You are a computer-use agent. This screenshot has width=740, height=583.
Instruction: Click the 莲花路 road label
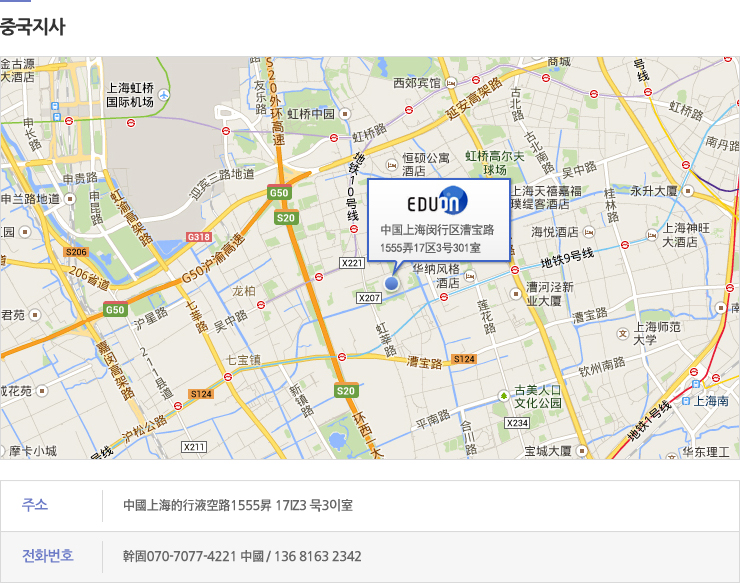coord(487,316)
